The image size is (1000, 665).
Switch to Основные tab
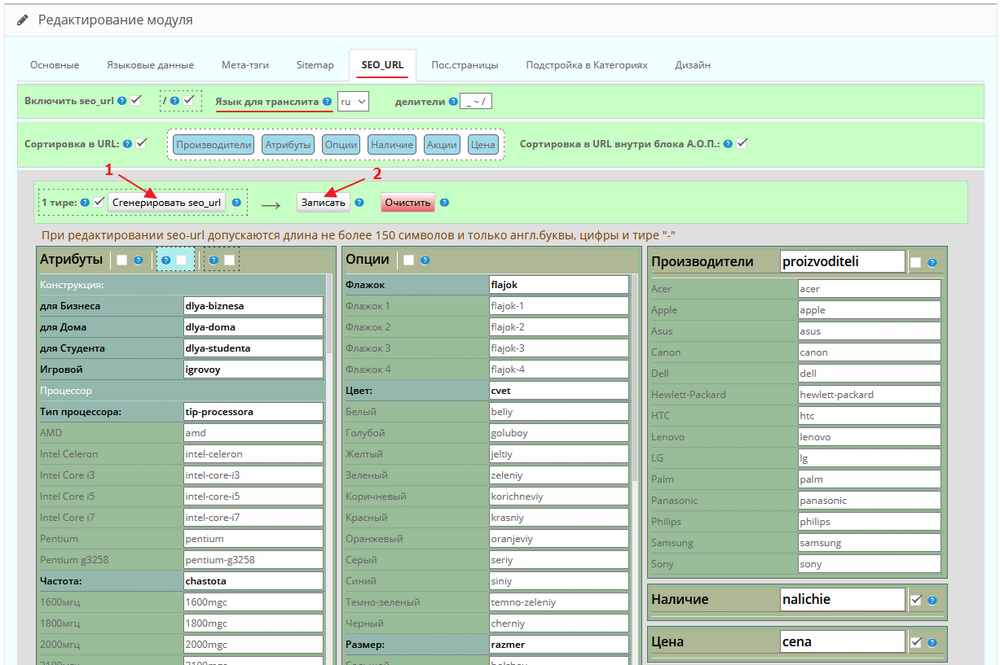55,65
